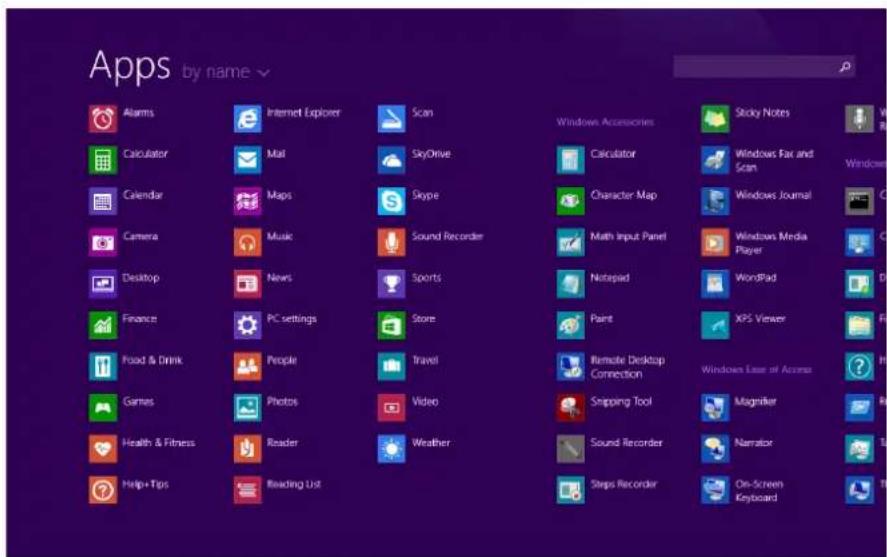The height and width of the screenshot is (557, 887).
Task: Launch the Games app icon
Action: coord(103,408)
